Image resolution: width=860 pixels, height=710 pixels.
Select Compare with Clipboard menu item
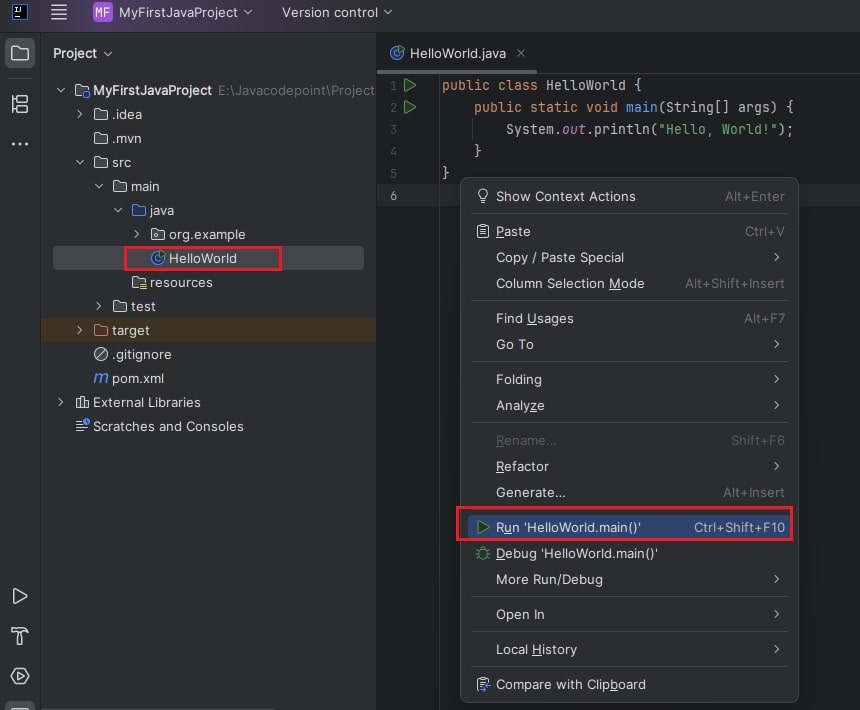629,684
